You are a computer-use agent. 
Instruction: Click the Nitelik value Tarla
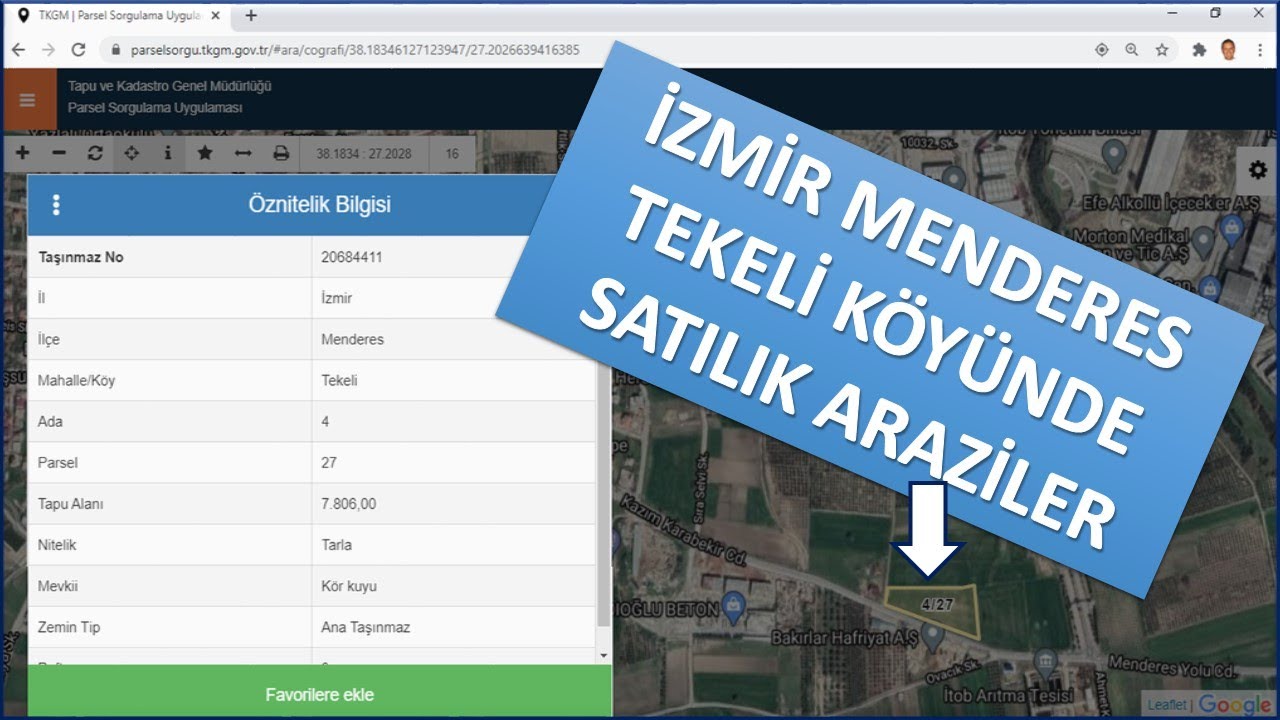tap(336, 545)
